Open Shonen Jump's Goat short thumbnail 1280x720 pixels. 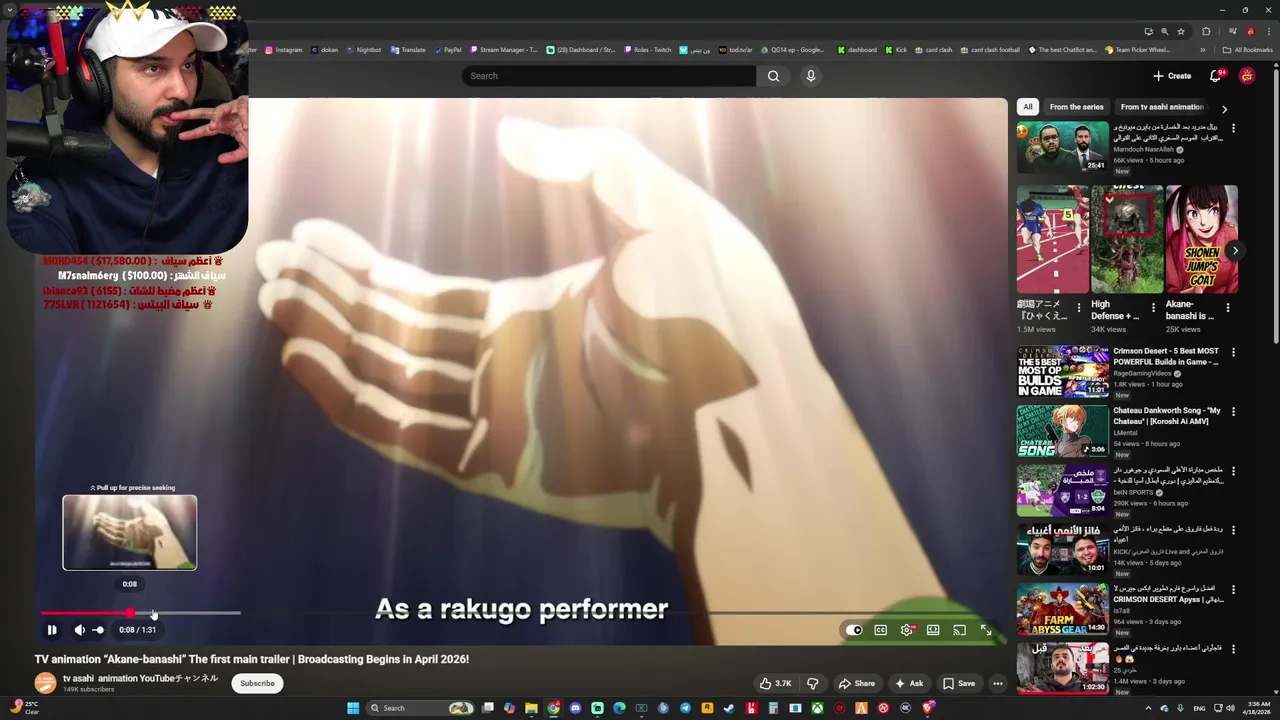pyautogui.click(x=1201, y=239)
